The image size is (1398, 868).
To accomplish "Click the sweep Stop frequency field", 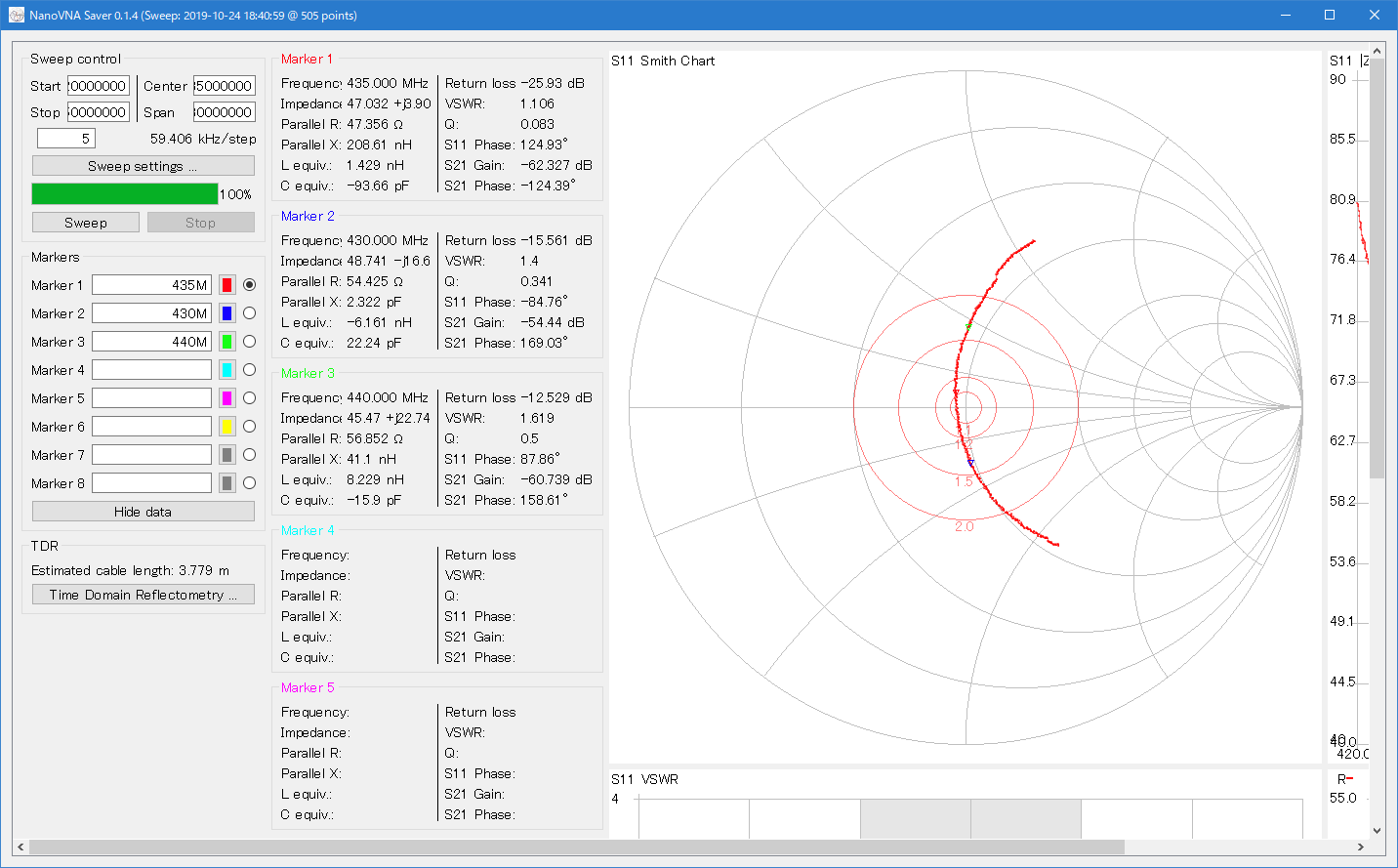I will click(x=99, y=112).
